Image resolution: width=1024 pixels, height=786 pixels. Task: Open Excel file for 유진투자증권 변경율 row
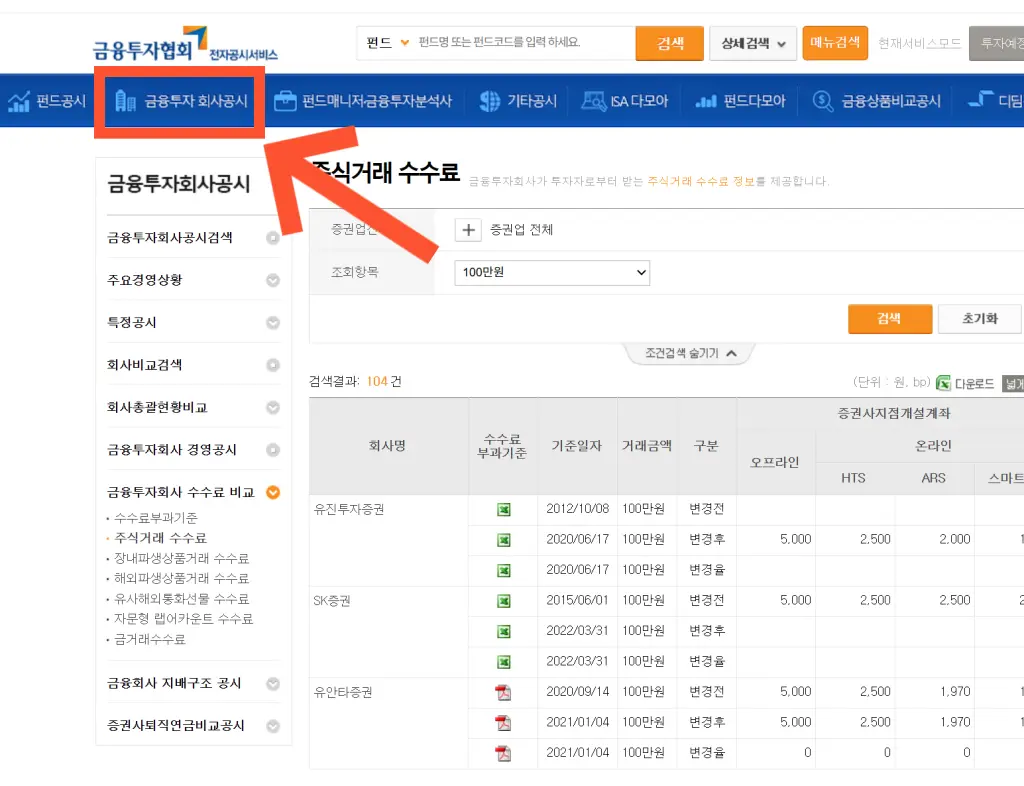pyautogui.click(x=504, y=571)
